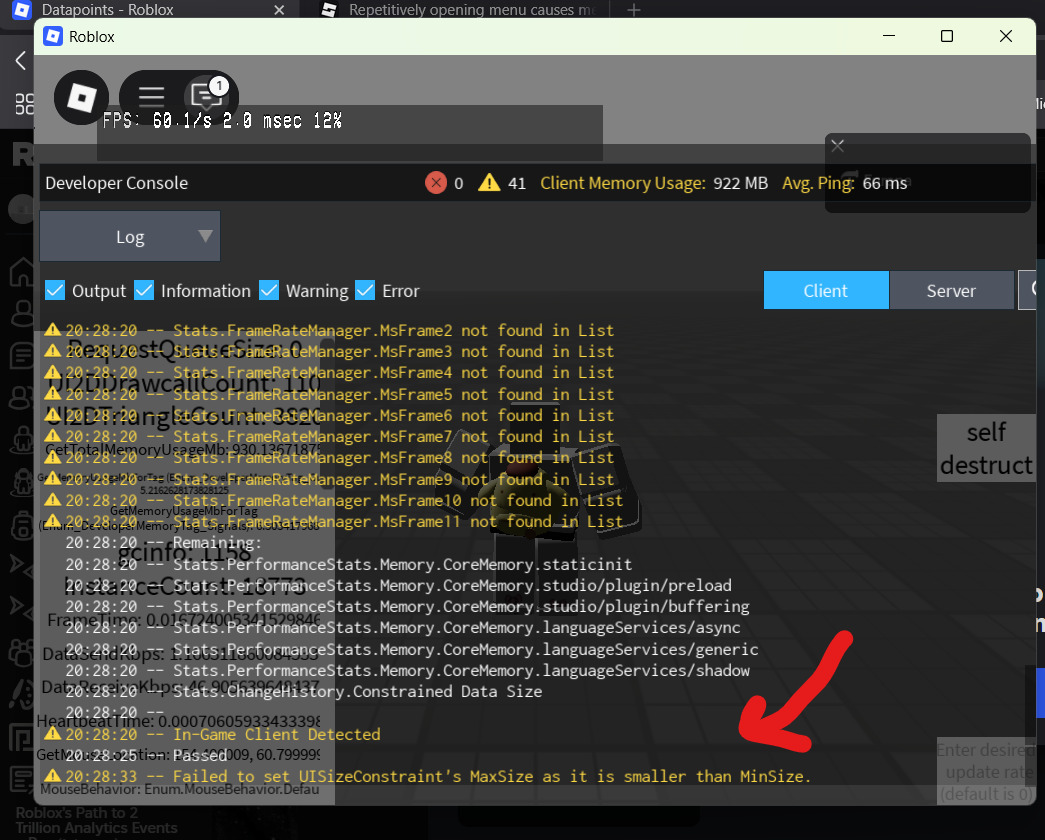Click the update rate input field
Screen dimensions: 1045x840
[985, 771]
